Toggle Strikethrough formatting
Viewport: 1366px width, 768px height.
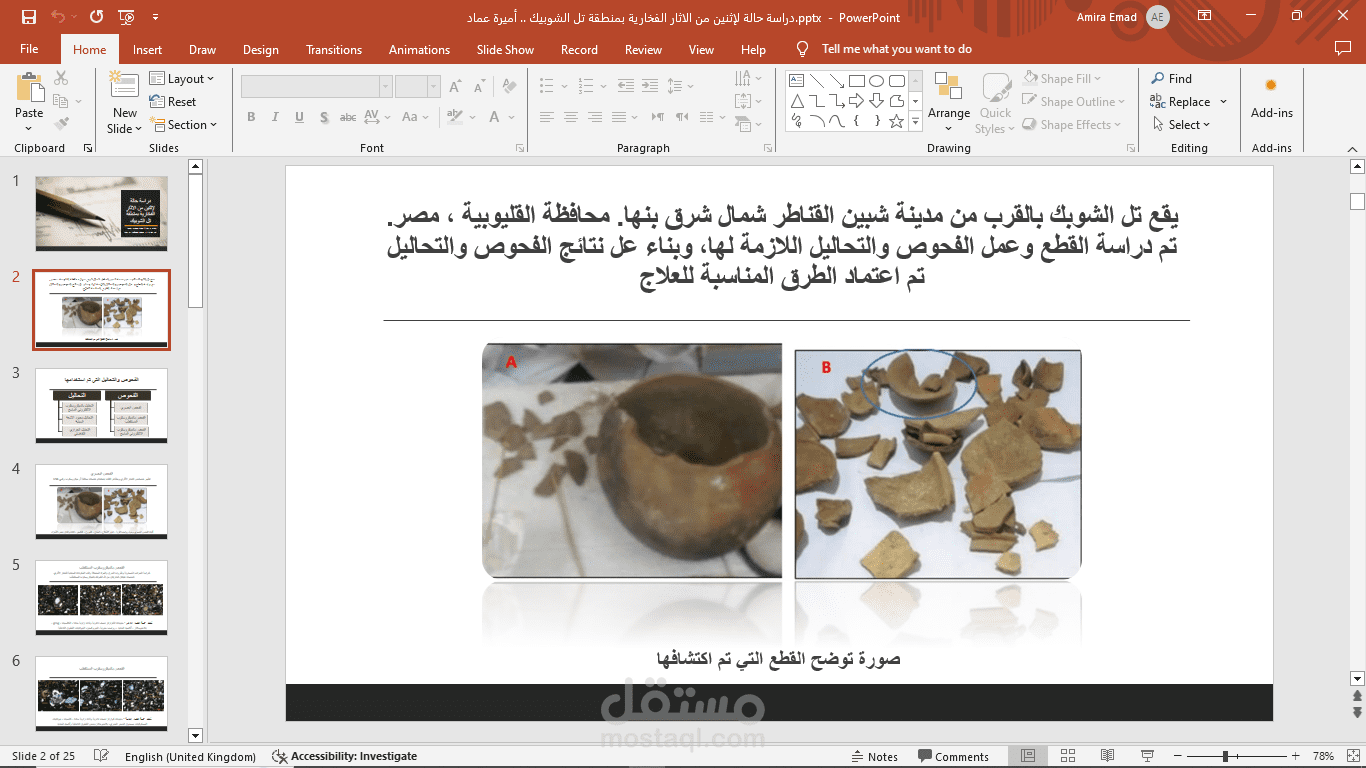[348, 117]
